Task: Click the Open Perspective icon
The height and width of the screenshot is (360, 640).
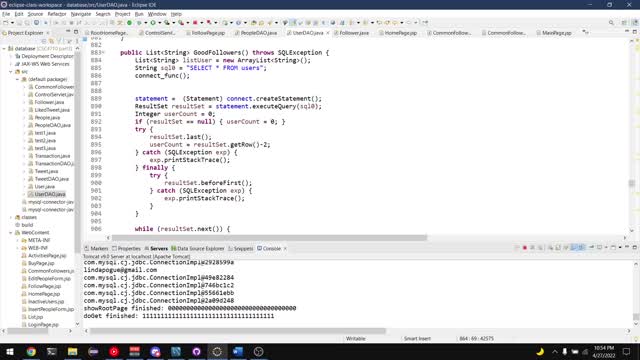Action: 624,23
